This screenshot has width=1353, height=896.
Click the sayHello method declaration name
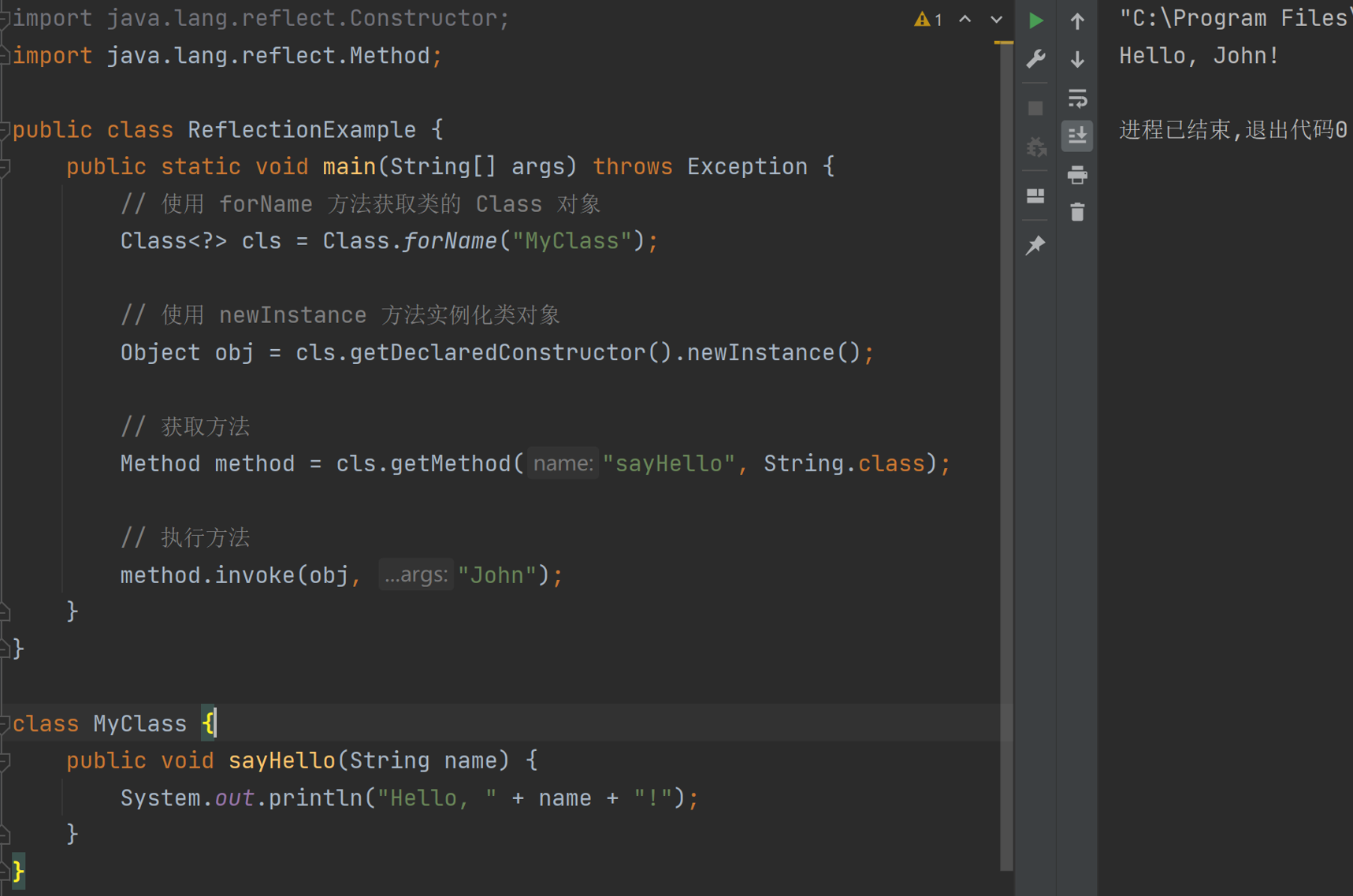[282, 760]
